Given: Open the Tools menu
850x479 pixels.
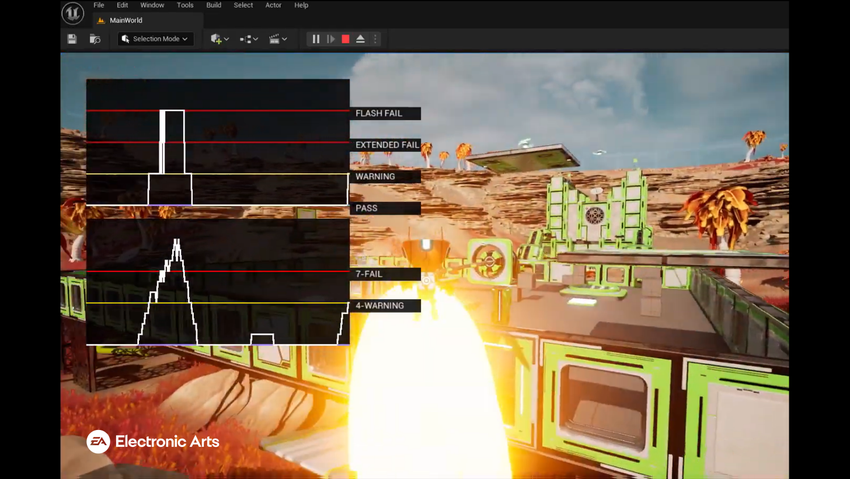Looking at the screenshot, I should (185, 5).
